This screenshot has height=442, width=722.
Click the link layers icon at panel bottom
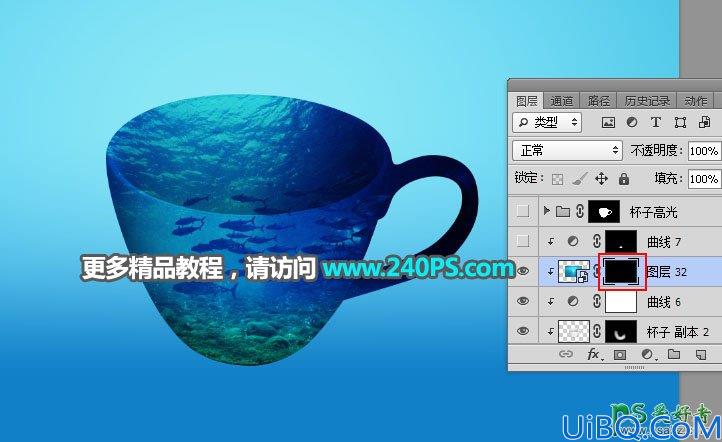(565, 354)
